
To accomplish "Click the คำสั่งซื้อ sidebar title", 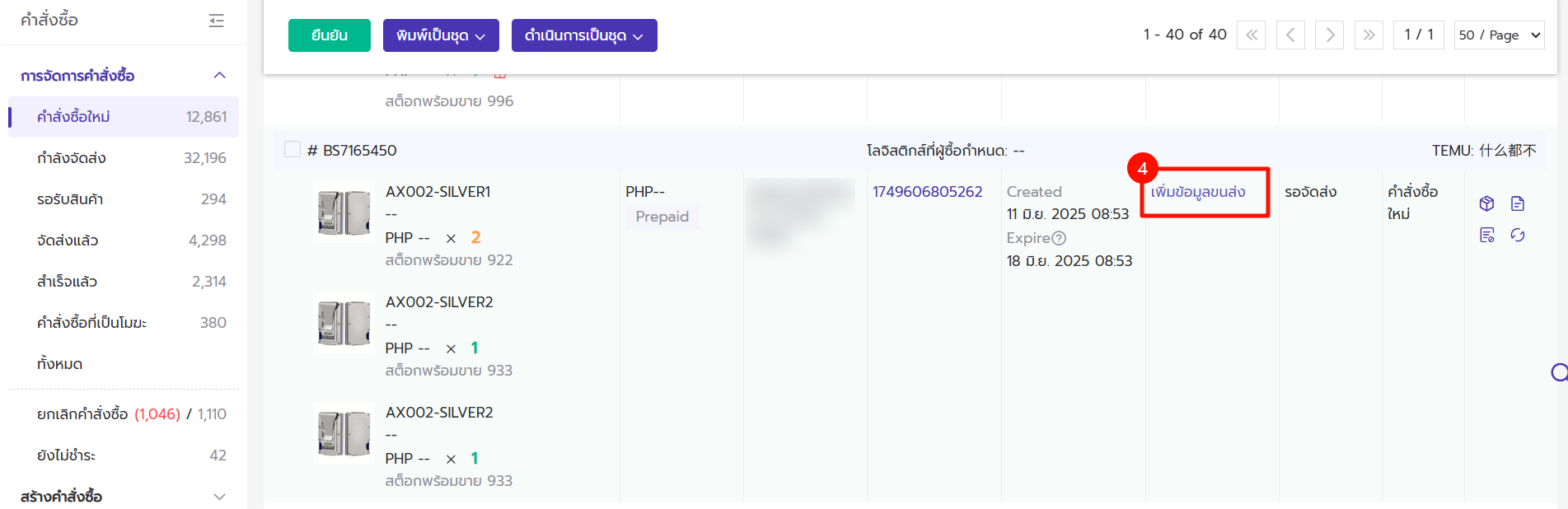I will click(x=49, y=20).
